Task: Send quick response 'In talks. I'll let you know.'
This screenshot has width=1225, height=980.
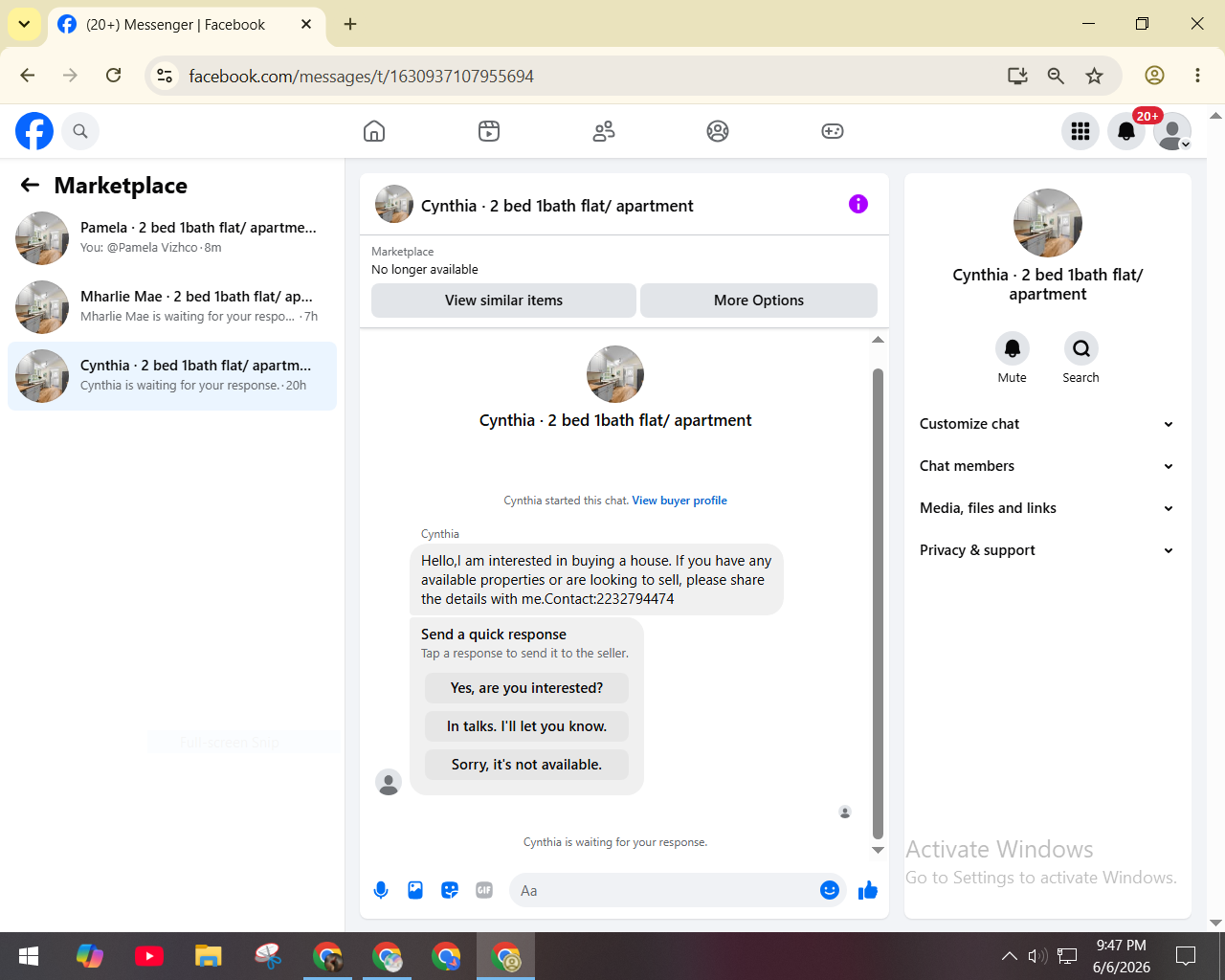Action: click(x=526, y=726)
